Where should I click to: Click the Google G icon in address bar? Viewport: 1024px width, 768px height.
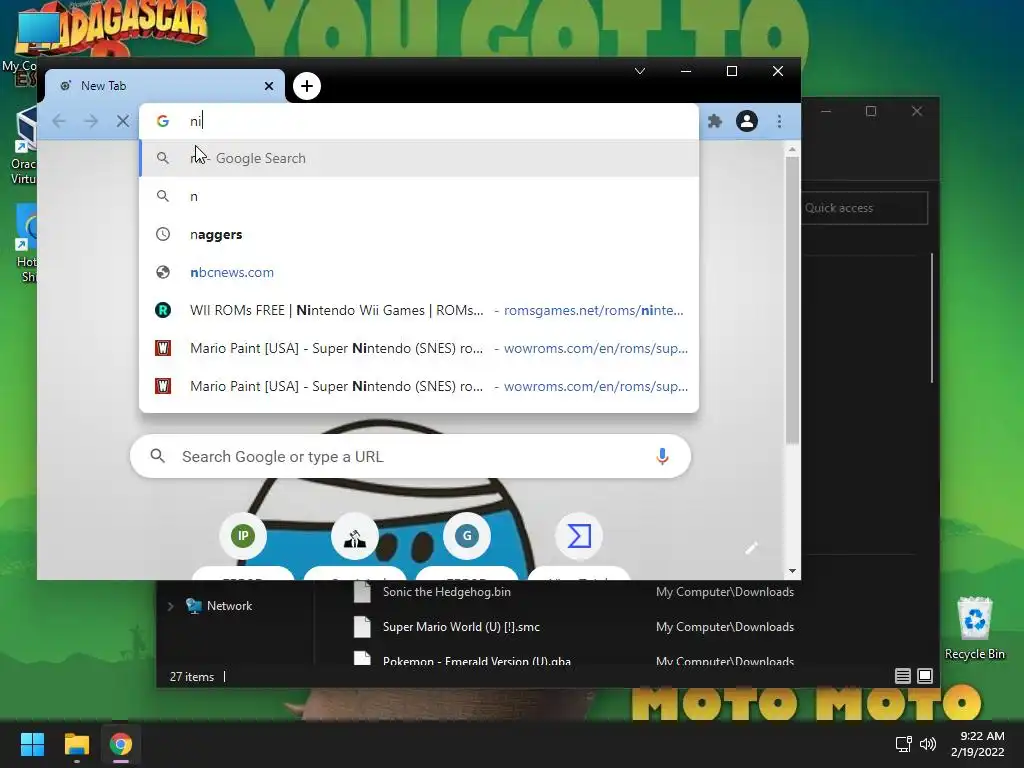[x=163, y=121]
